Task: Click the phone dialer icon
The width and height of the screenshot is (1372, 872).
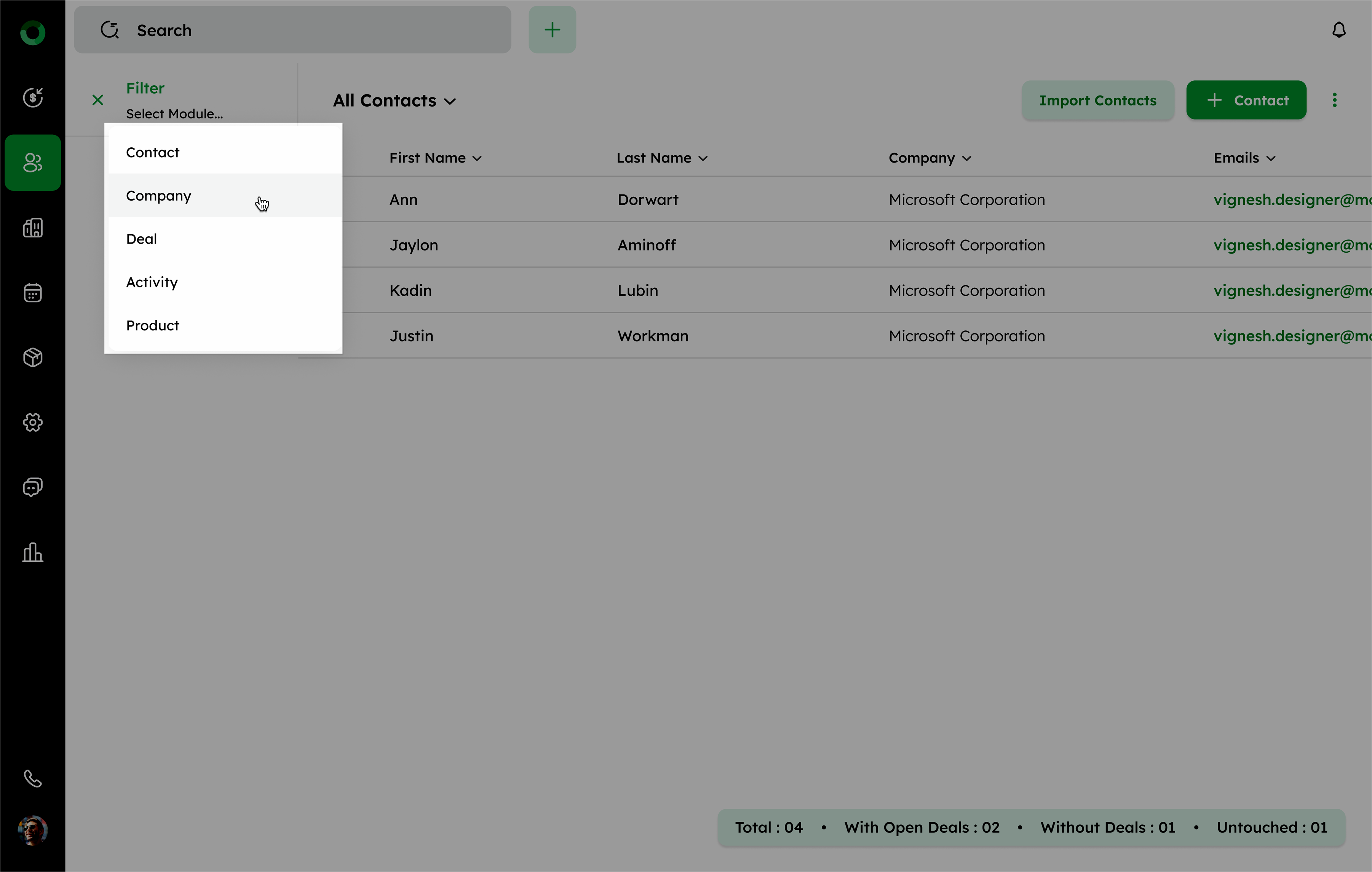Action: (32, 778)
